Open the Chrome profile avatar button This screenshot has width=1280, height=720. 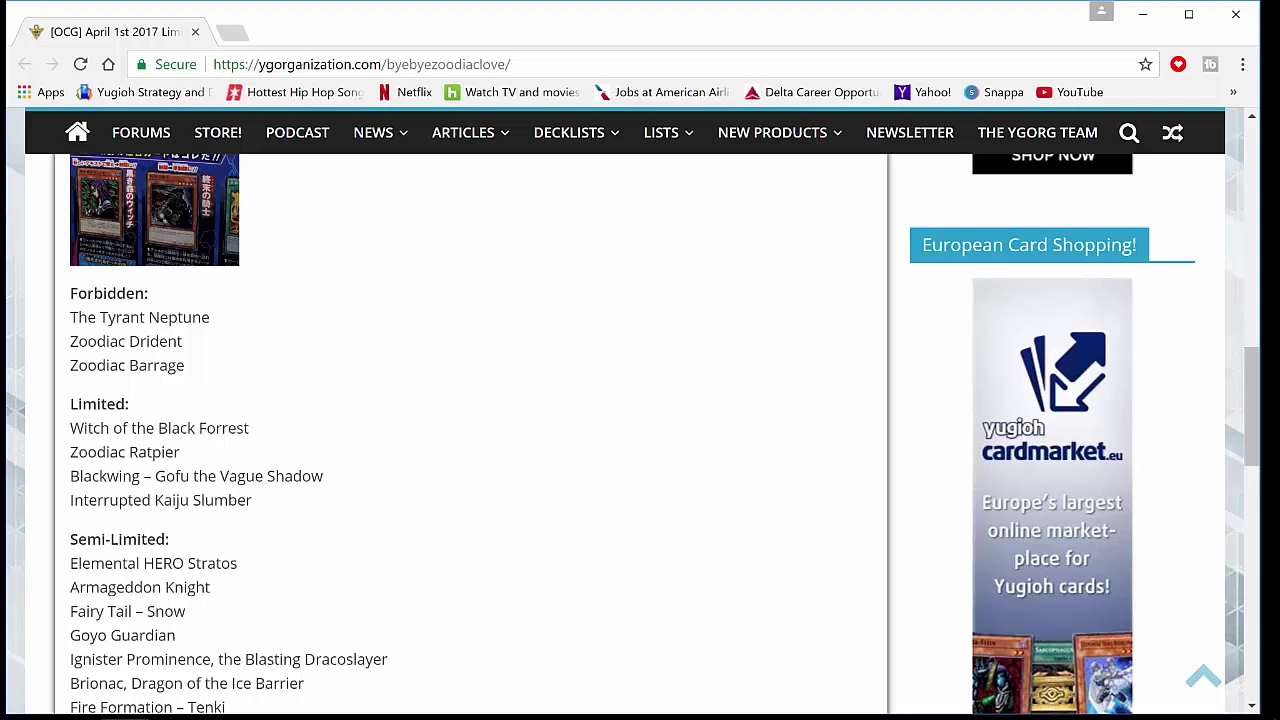(x=1101, y=12)
